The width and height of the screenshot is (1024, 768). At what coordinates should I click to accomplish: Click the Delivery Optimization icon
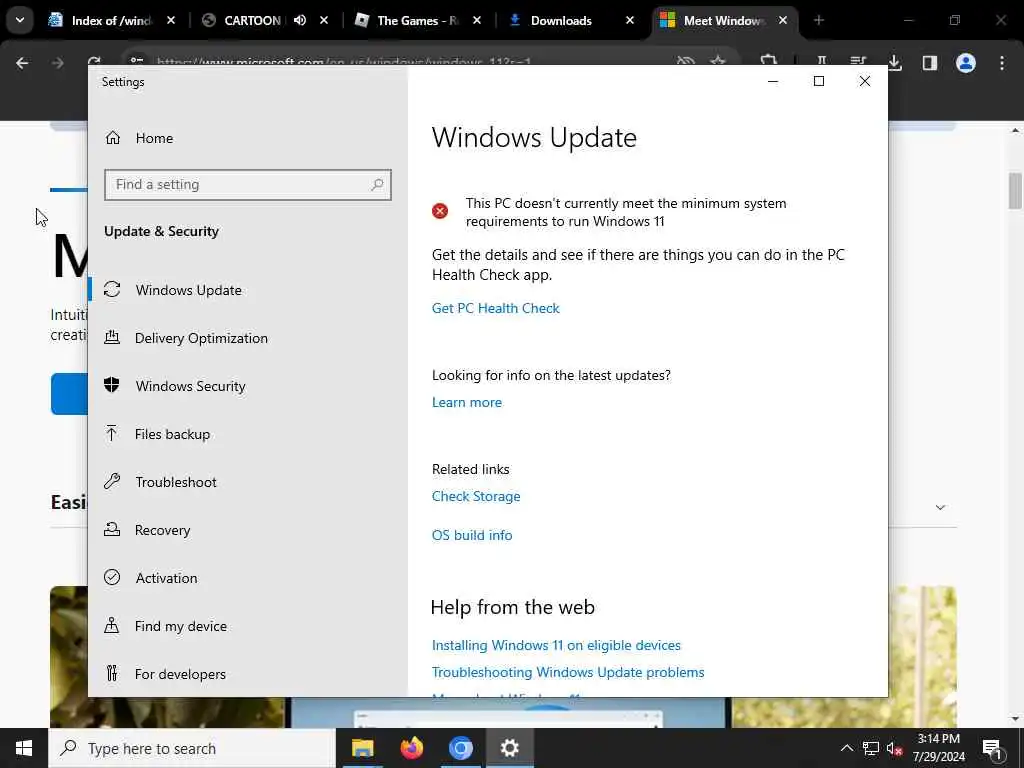112,337
